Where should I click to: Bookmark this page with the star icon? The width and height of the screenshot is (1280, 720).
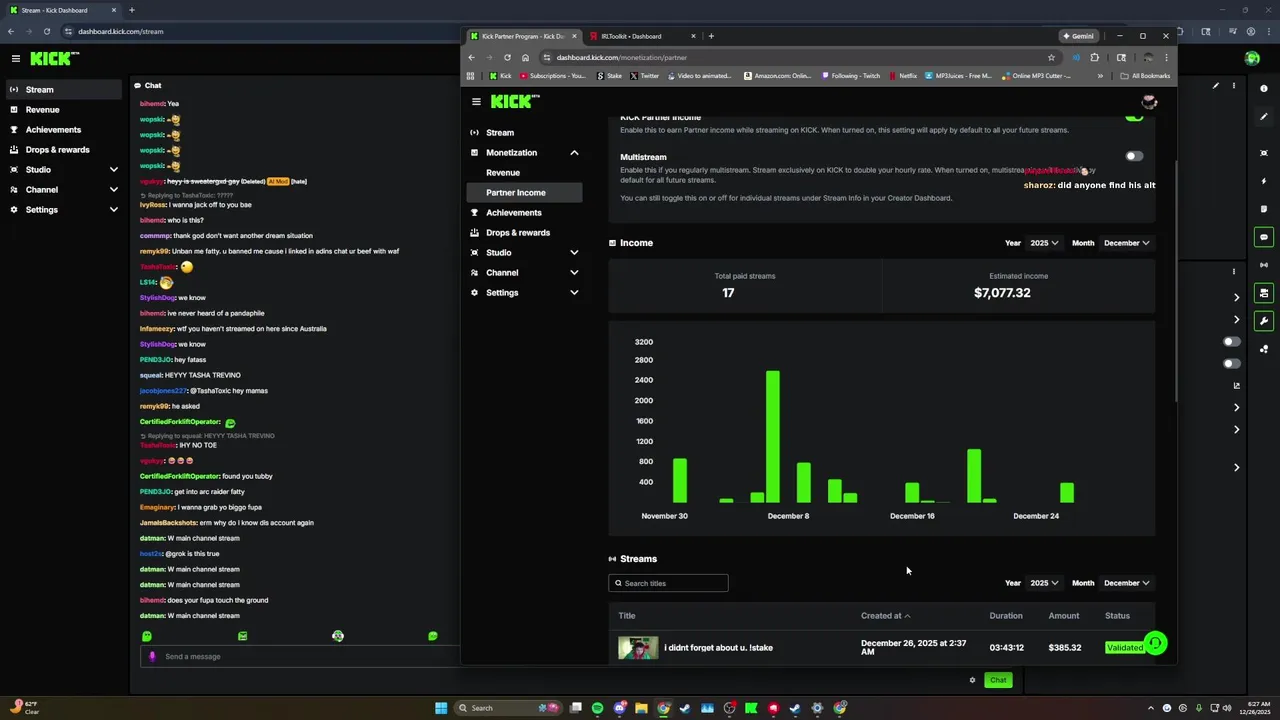click(1051, 57)
